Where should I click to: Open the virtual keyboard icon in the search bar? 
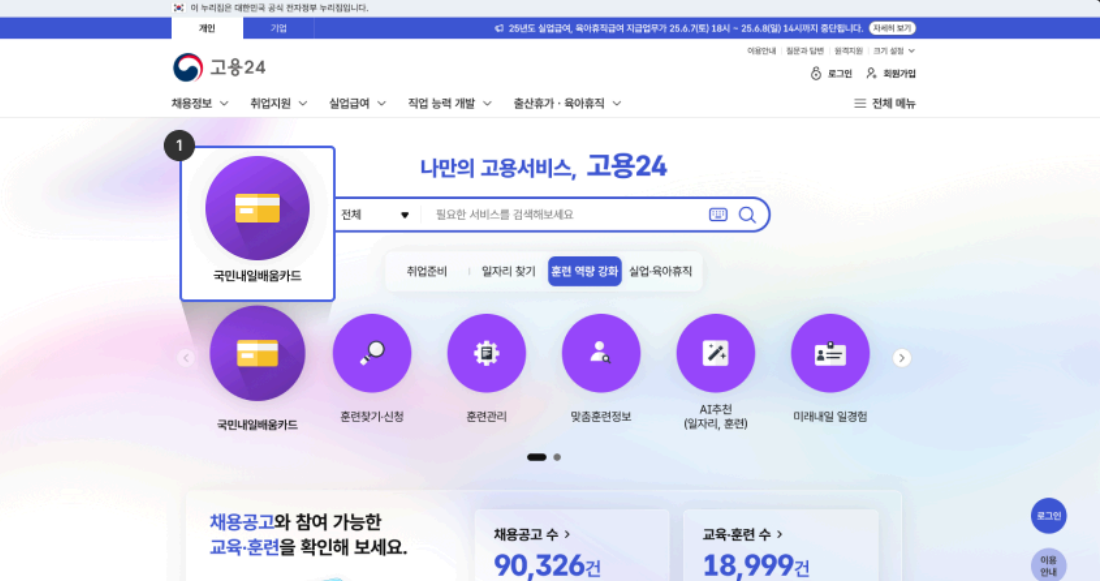(x=718, y=214)
